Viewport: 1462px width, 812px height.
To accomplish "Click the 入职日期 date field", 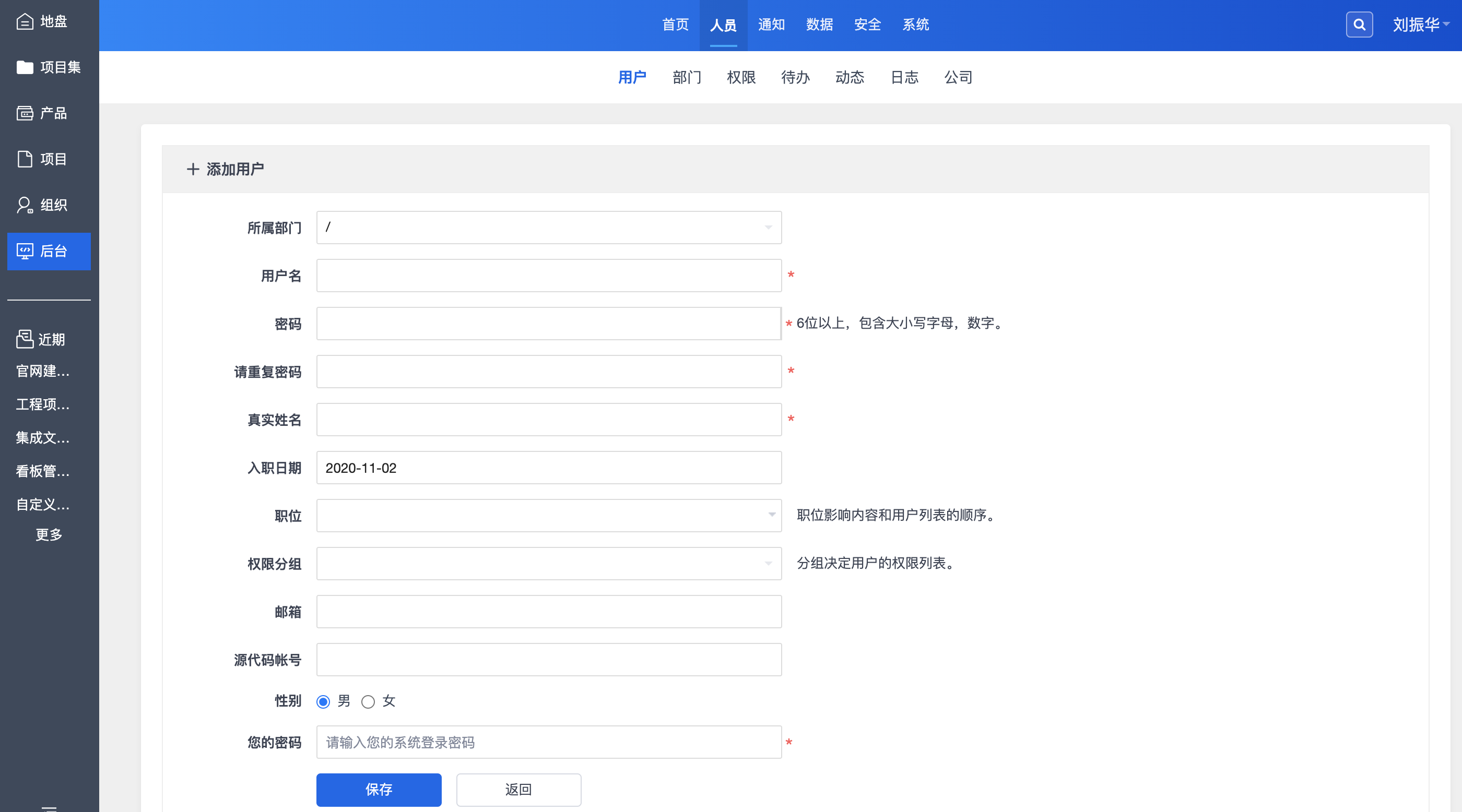I will click(x=548, y=468).
